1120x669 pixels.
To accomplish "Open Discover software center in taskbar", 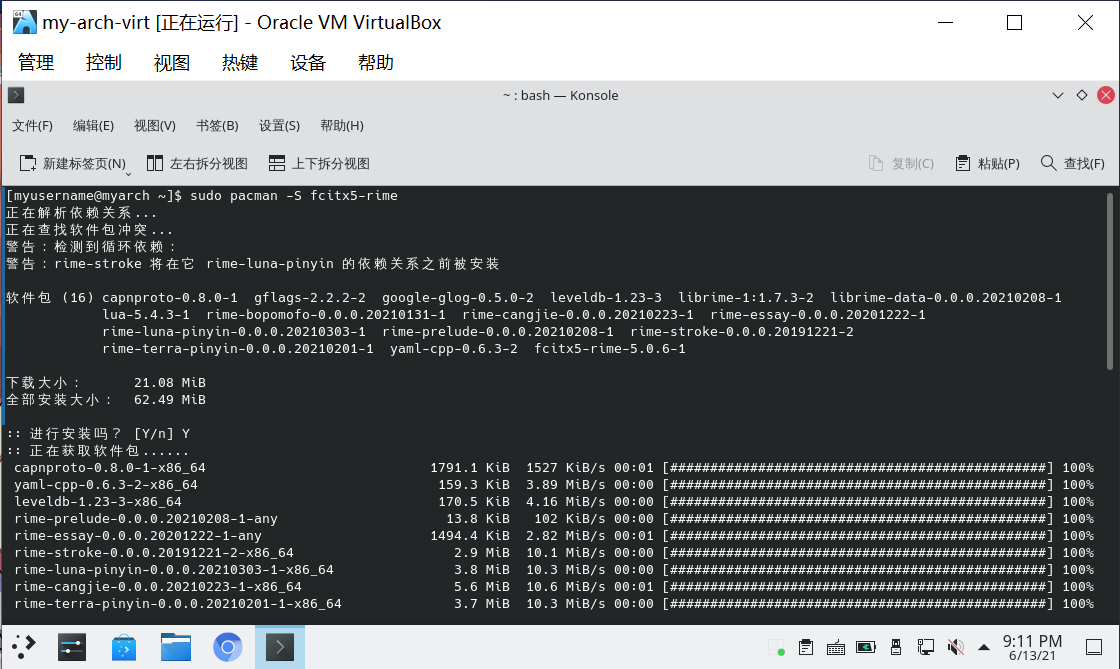I will coord(124,647).
